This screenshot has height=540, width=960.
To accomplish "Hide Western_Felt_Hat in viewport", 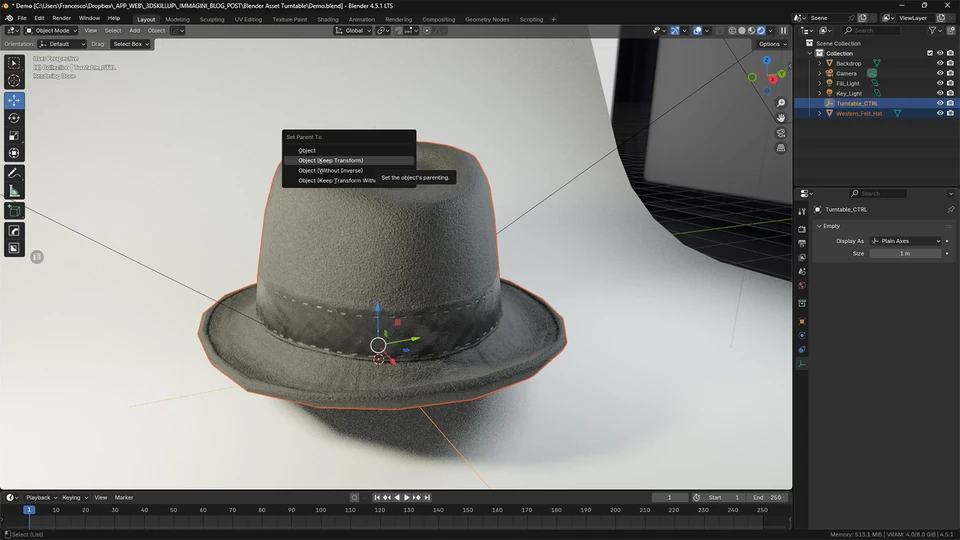I will [940, 113].
